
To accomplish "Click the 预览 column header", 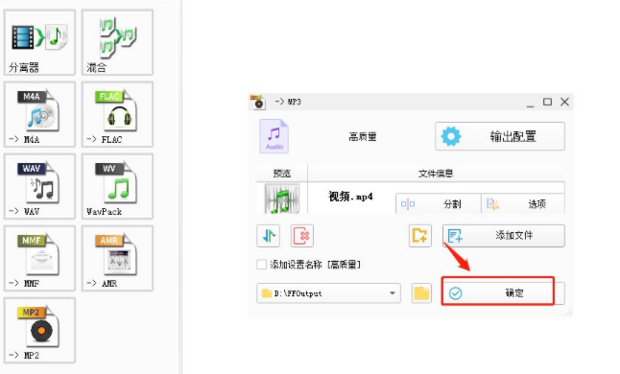I will tap(282, 173).
